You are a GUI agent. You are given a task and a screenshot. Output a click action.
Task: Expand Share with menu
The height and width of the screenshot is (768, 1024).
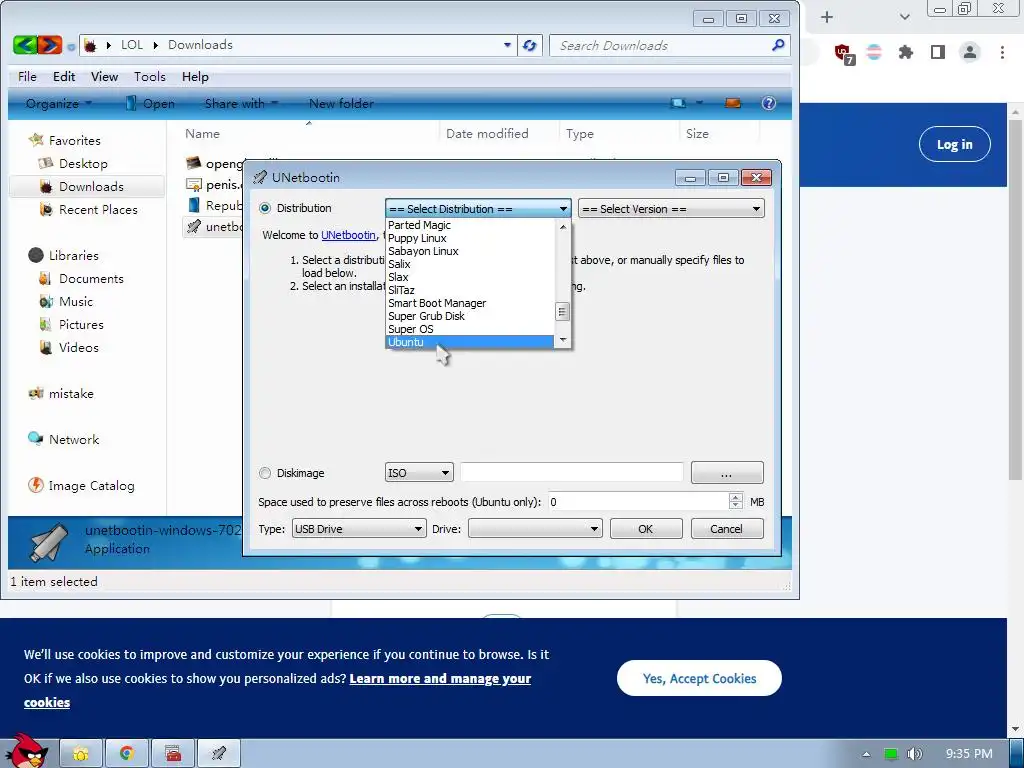click(x=242, y=103)
